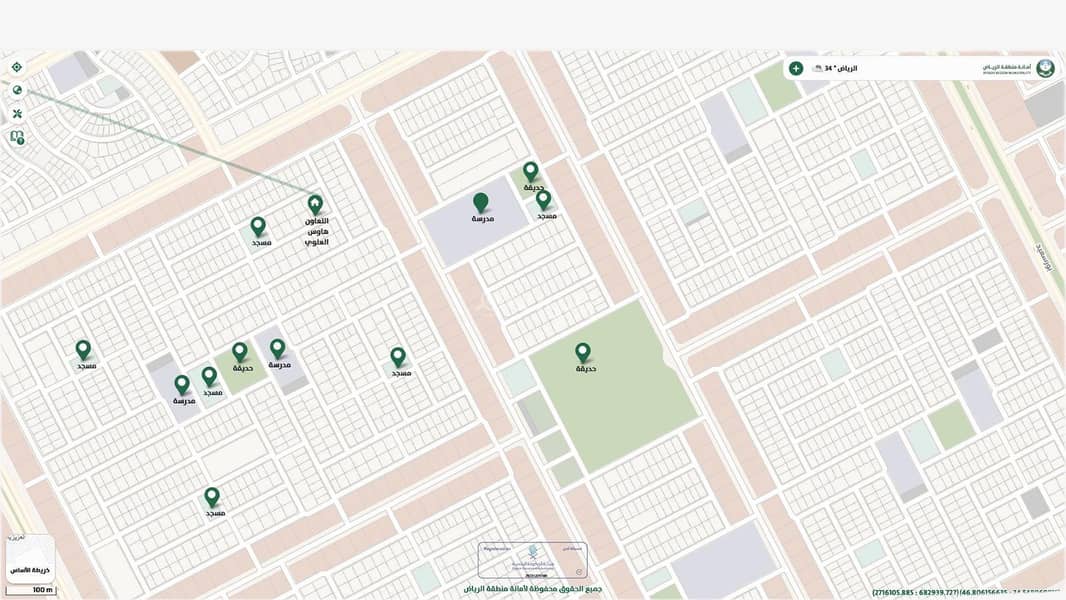This screenshot has height=600, width=1066.
Task: Click the مسجد pin right of top school
Action: (x=543, y=200)
